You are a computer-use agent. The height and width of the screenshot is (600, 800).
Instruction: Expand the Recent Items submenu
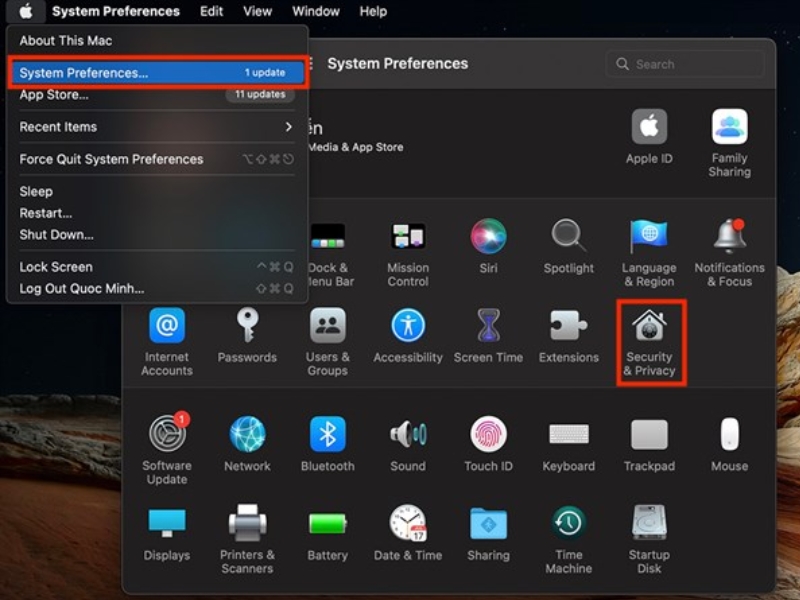tap(157, 127)
